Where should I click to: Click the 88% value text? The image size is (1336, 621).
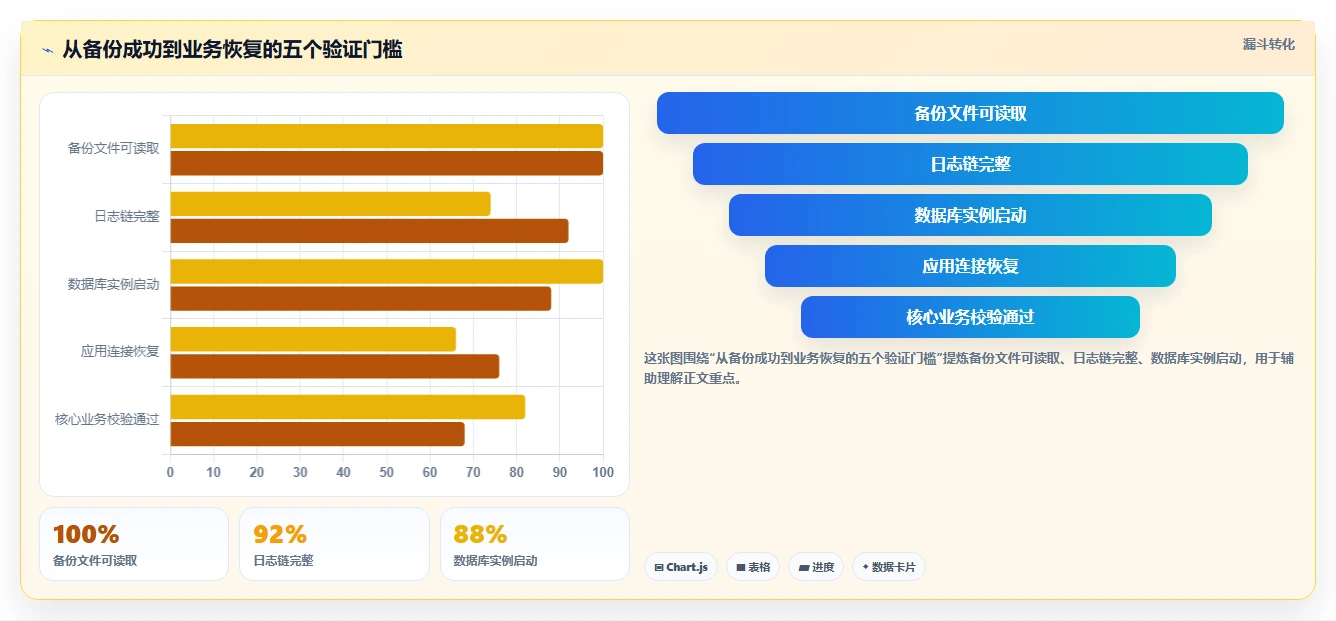tap(480, 534)
